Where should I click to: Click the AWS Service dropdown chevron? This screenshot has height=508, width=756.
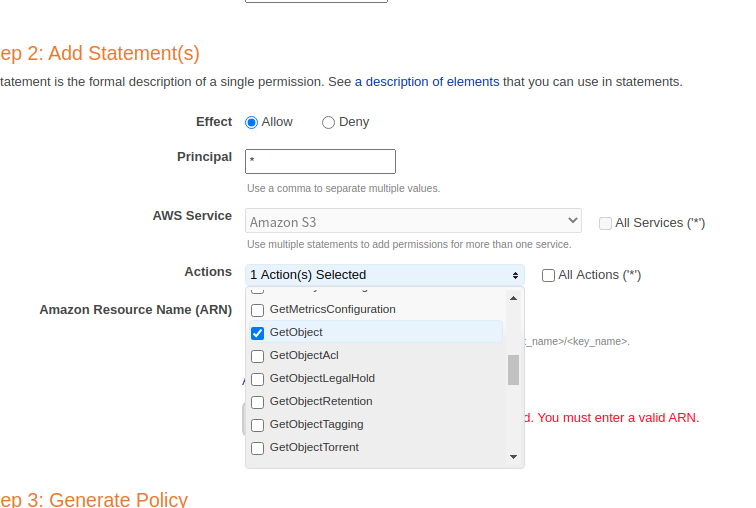pos(572,220)
